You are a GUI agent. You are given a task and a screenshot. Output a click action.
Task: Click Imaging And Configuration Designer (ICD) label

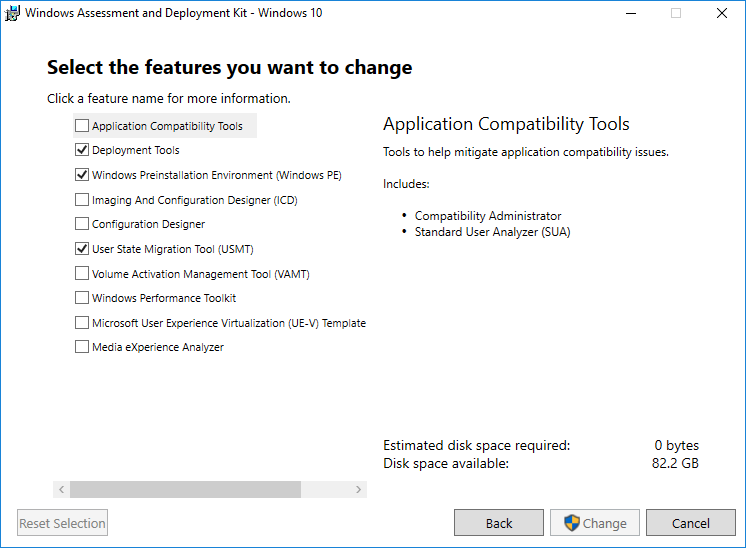(x=195, y=200)
